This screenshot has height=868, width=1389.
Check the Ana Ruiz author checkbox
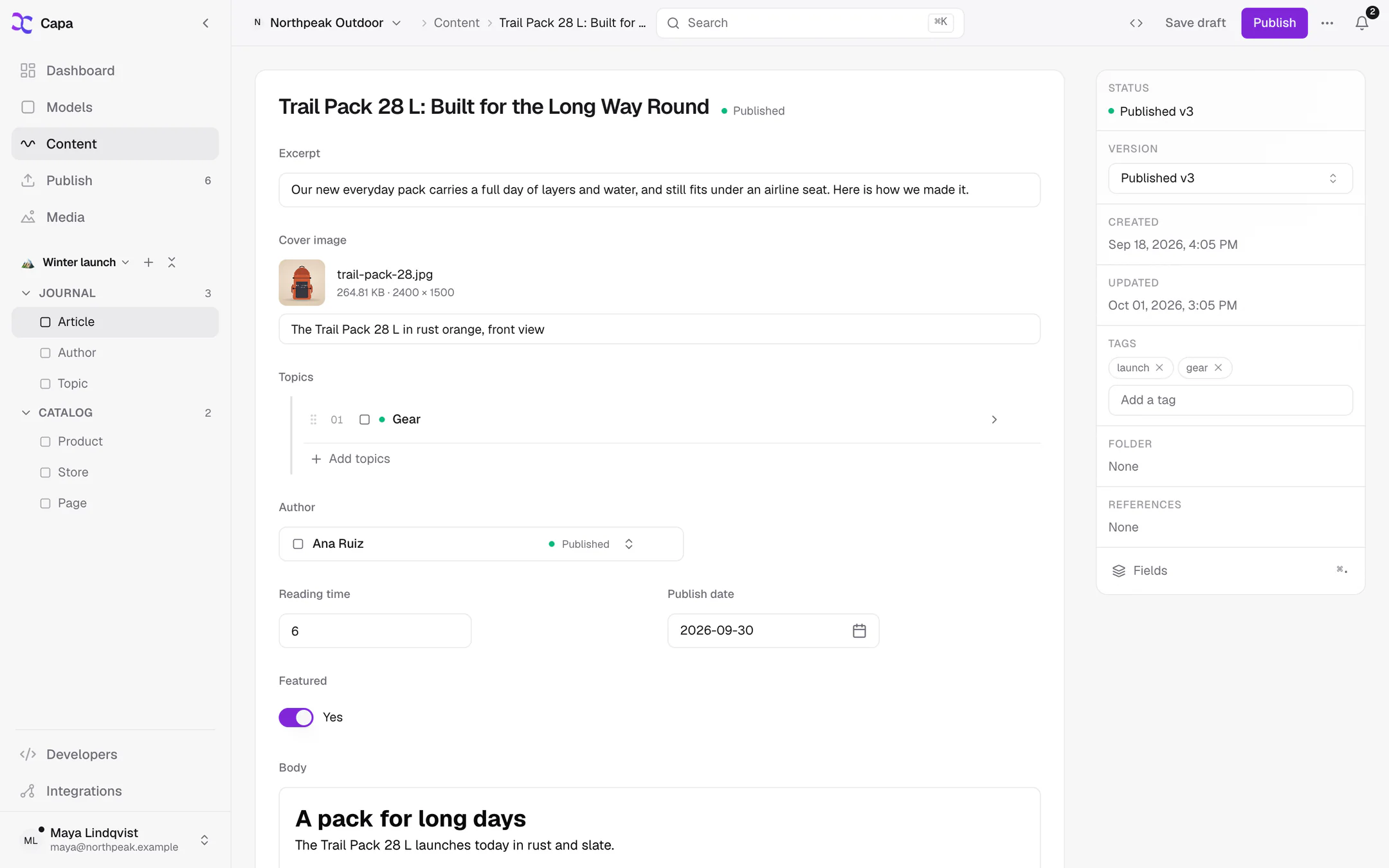298,544
